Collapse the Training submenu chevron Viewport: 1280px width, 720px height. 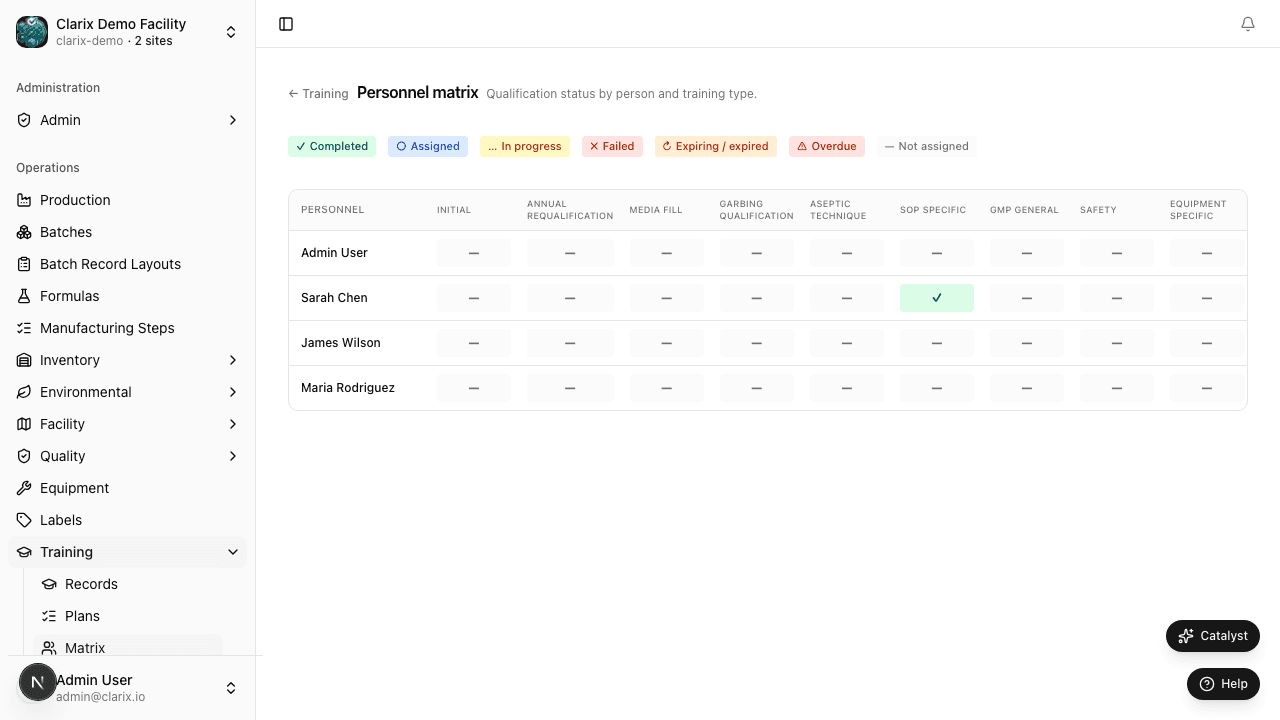(233, 552)
